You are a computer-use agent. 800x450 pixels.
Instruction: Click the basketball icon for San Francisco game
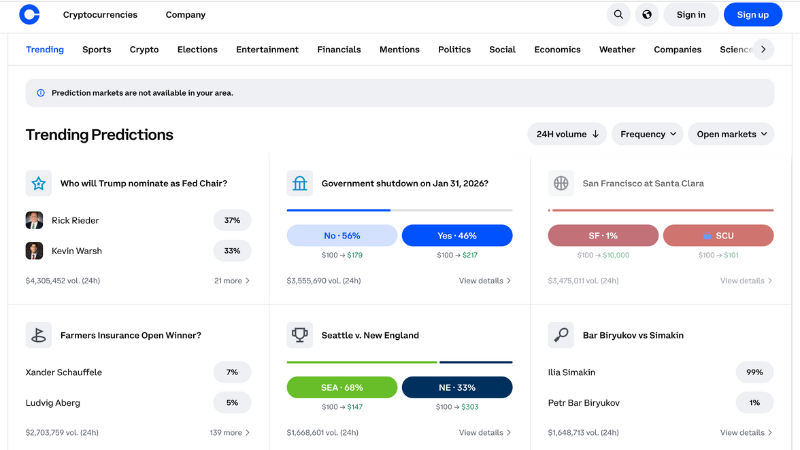(561, 183)
